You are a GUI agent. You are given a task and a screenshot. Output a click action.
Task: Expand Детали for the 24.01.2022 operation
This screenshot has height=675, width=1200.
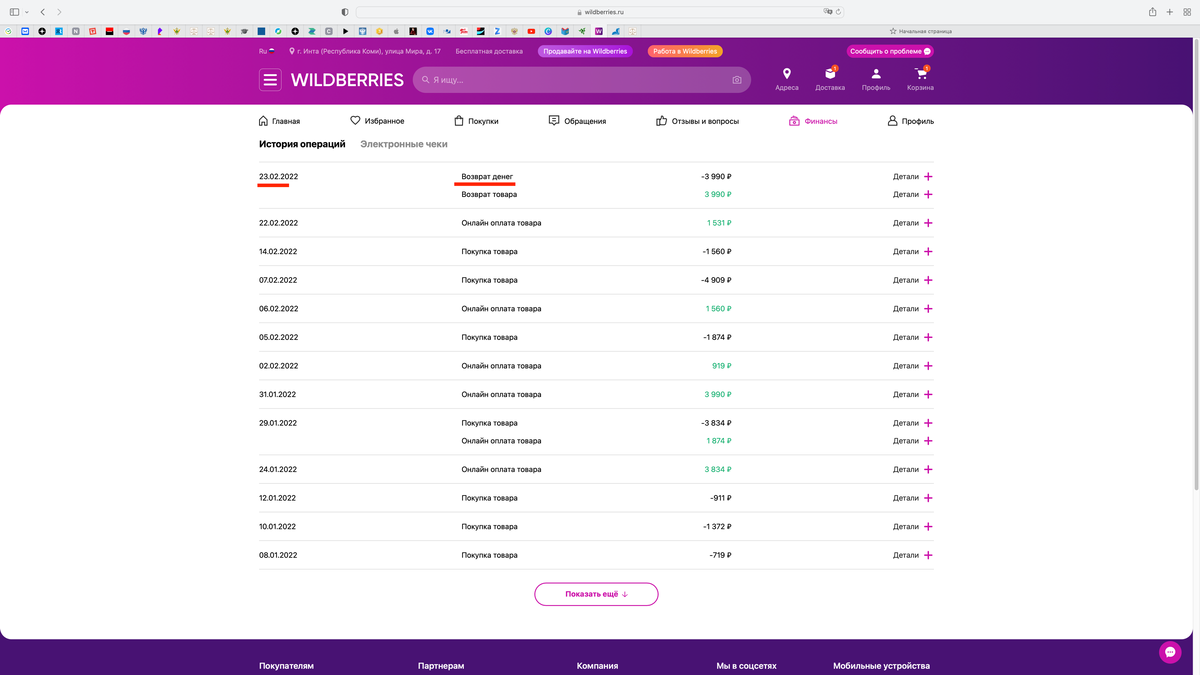pos(912,469)
